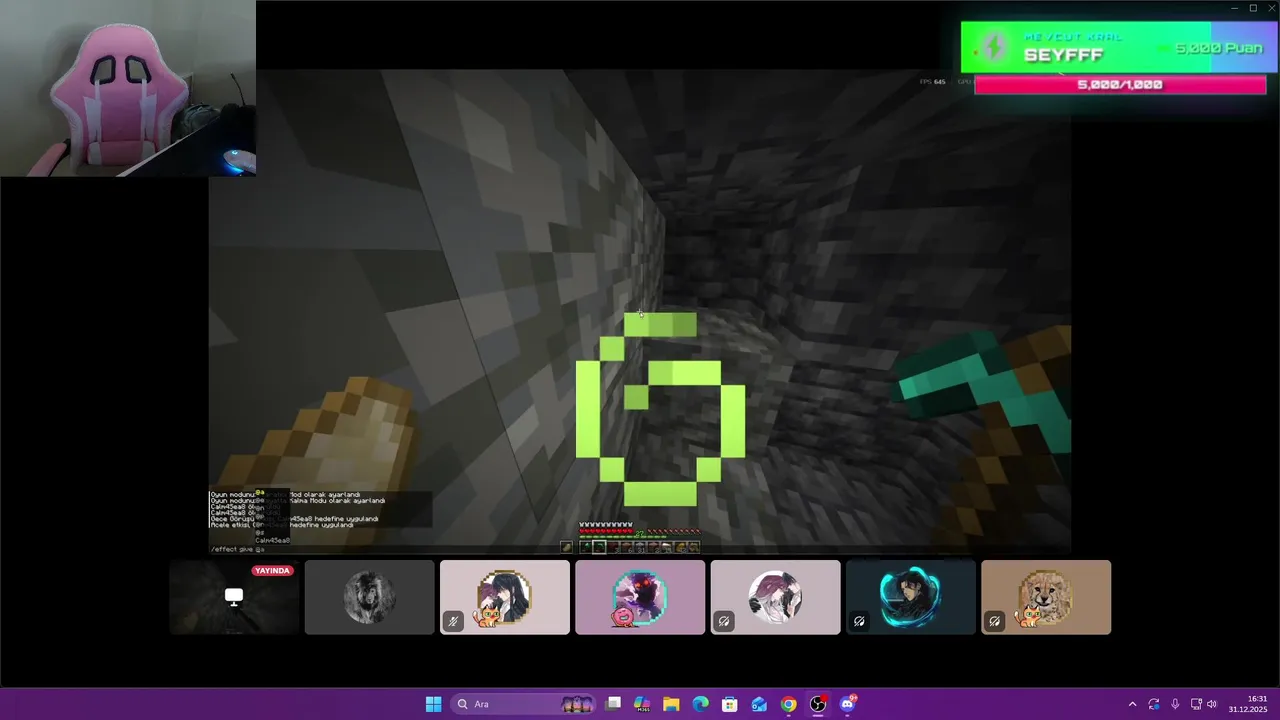Open File Explorer from the taskbar
1280x720 pixels.
pyautogui.click(x=671, y=704)
